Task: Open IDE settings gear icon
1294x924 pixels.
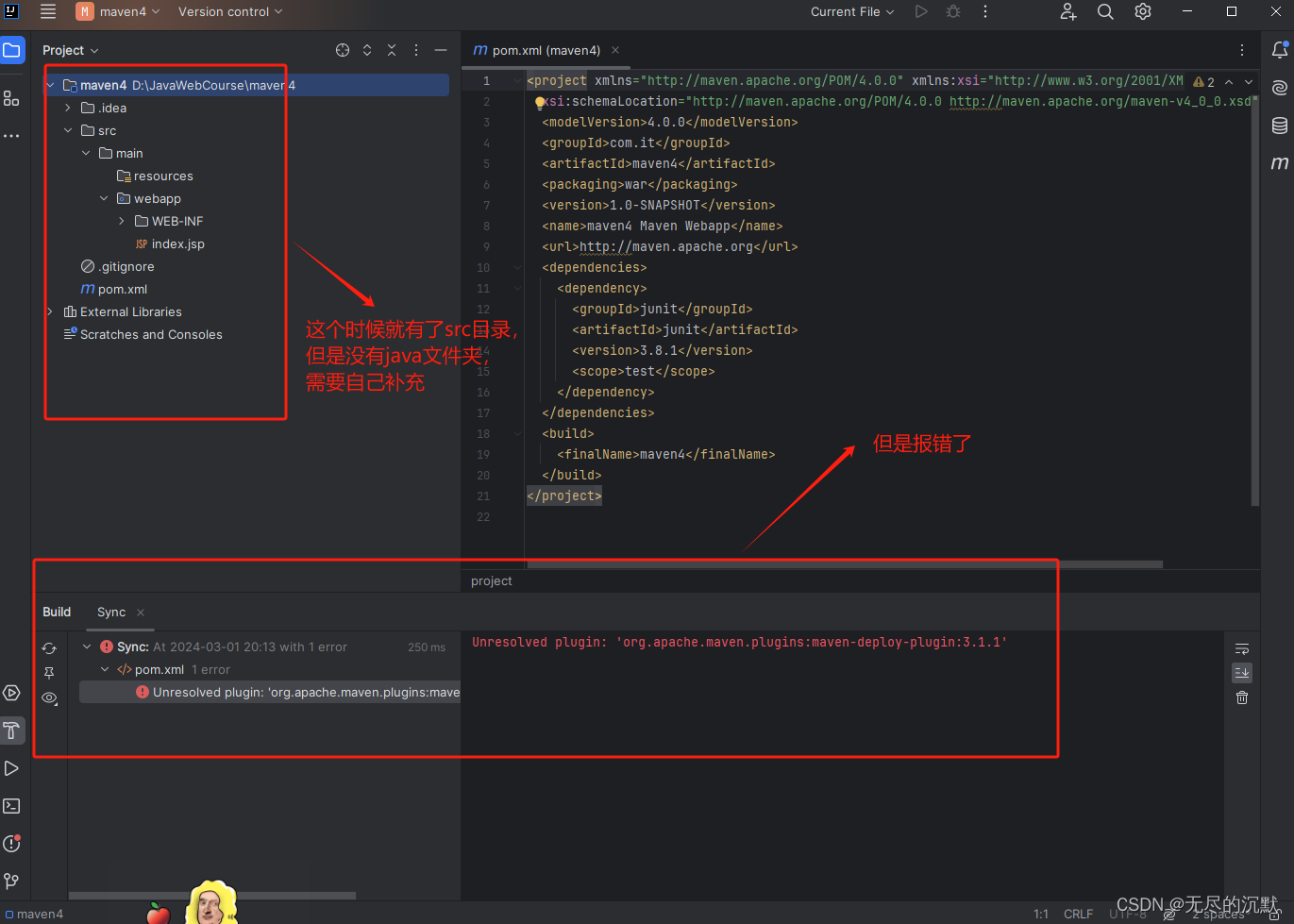Action: click(x=1143, y=11)
